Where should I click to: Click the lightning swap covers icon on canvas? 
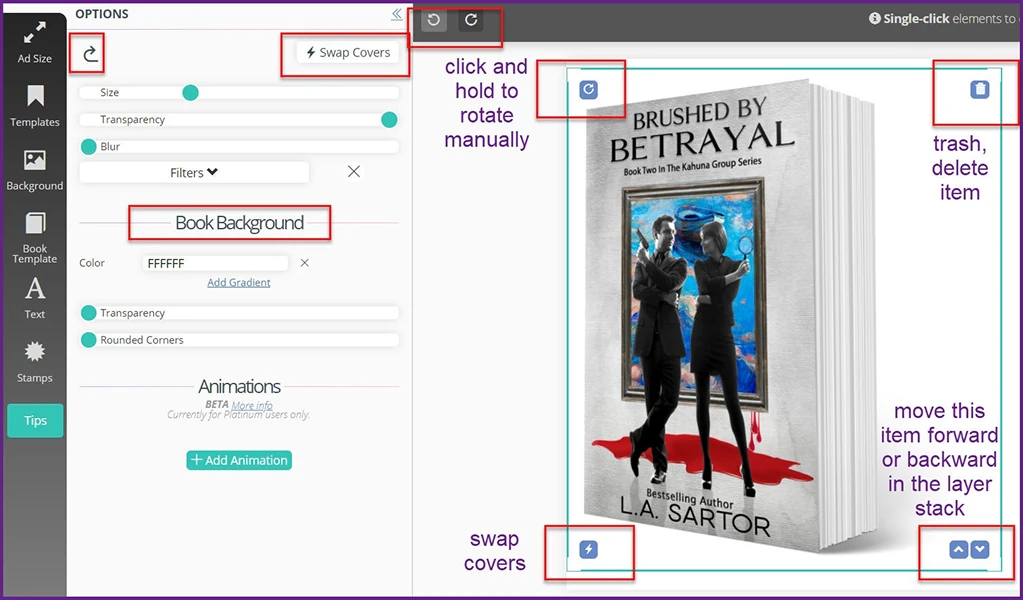coord(588,549)
